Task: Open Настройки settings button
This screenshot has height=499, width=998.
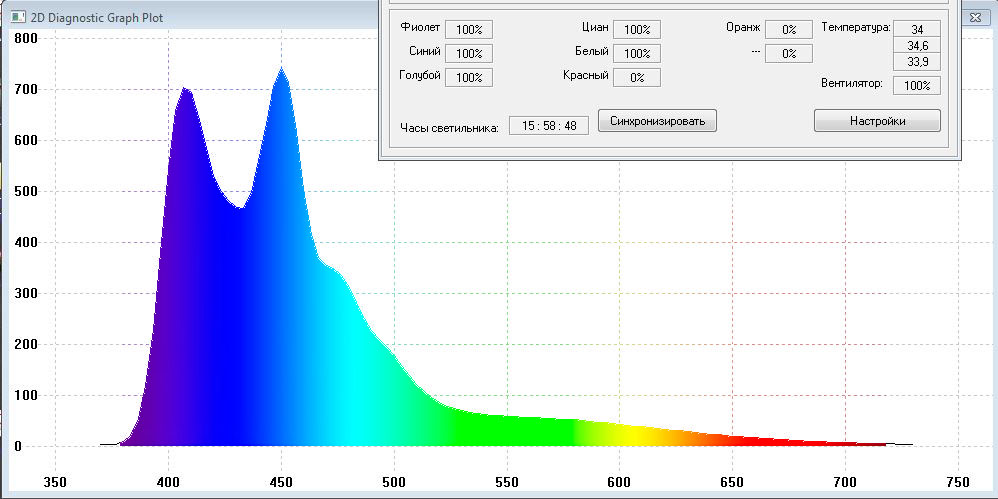Action: (877, 120)
